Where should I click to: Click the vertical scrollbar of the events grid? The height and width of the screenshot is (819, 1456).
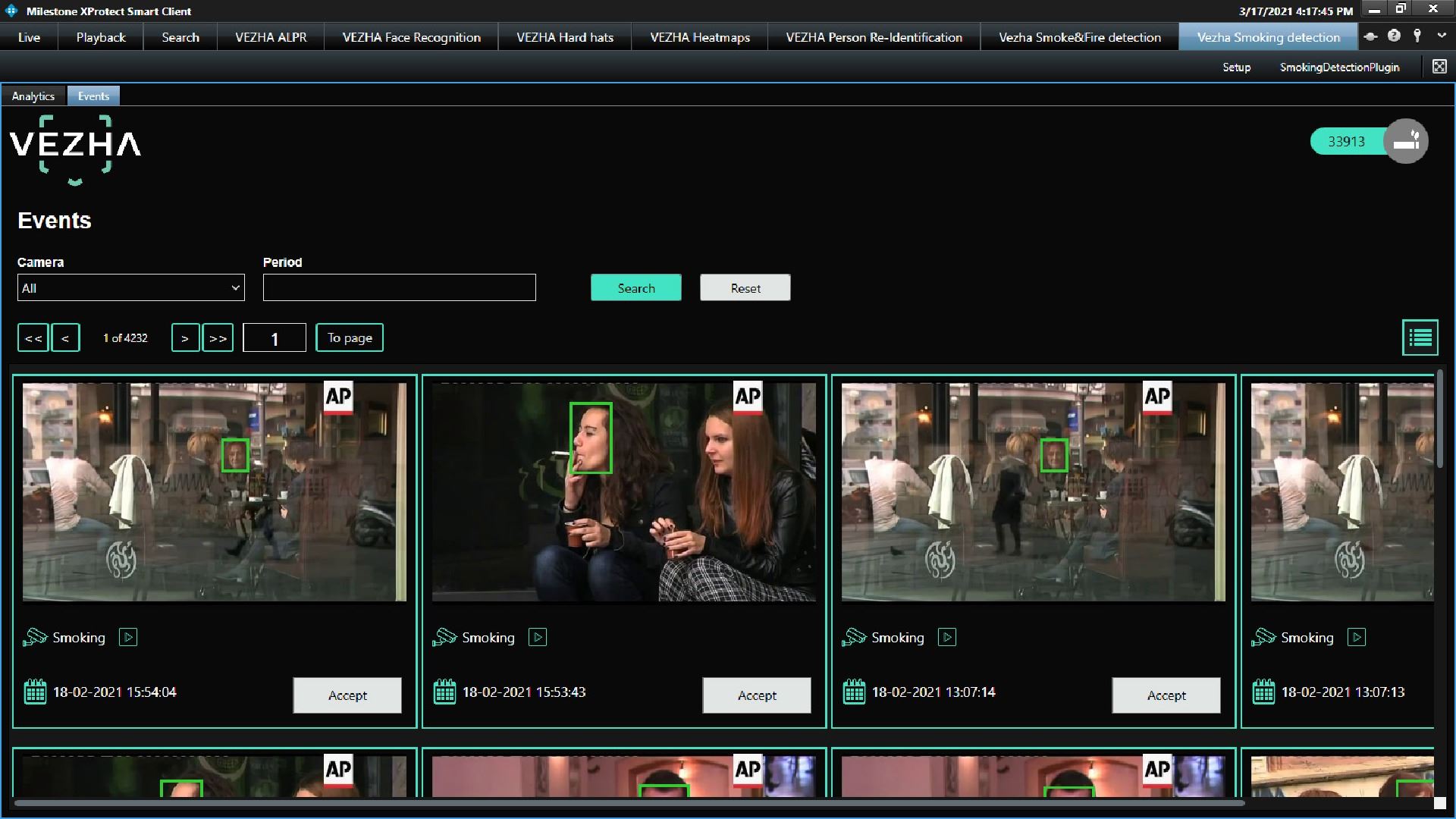click(x=1439, y=419)
